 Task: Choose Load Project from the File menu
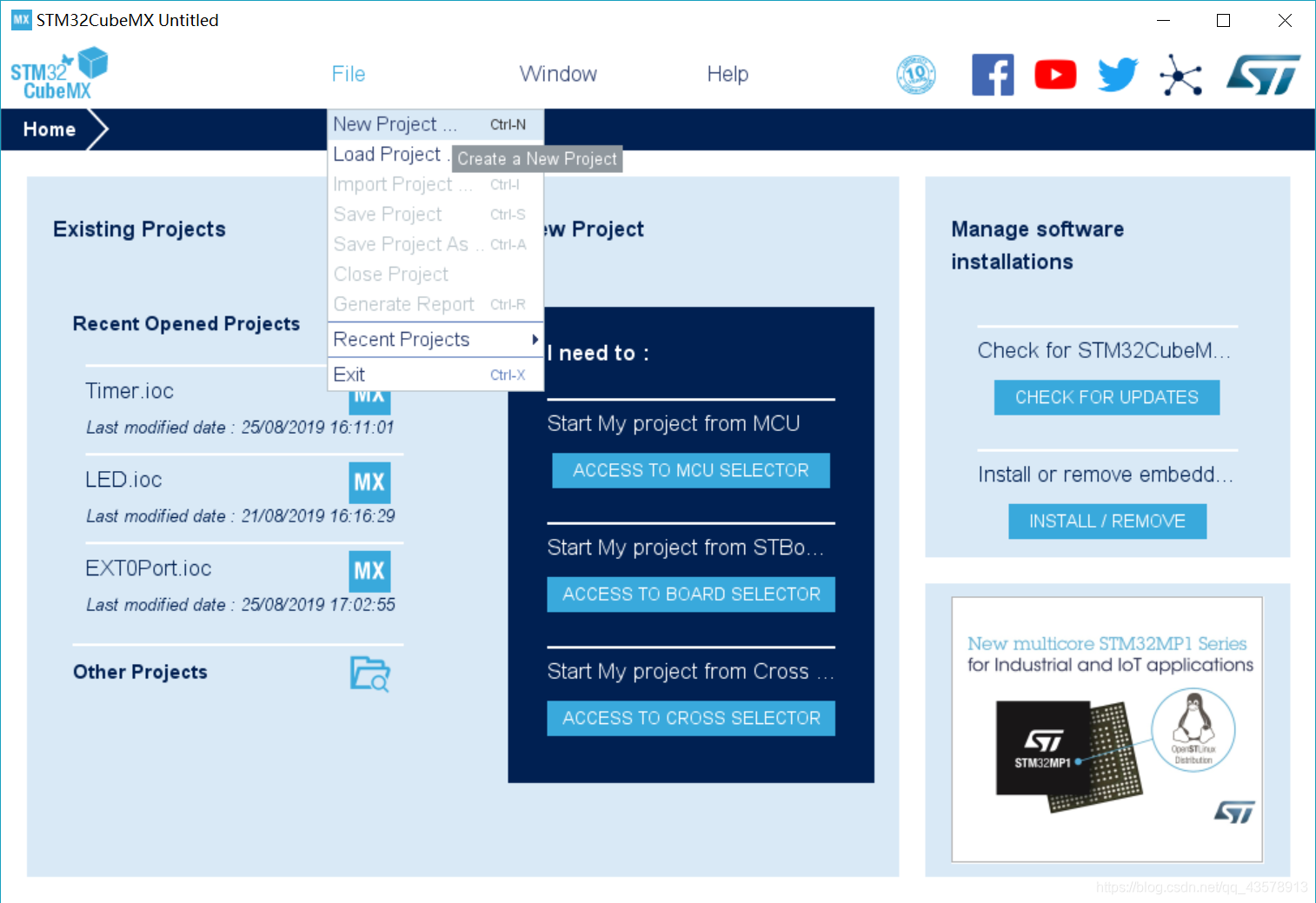[389, 155]
